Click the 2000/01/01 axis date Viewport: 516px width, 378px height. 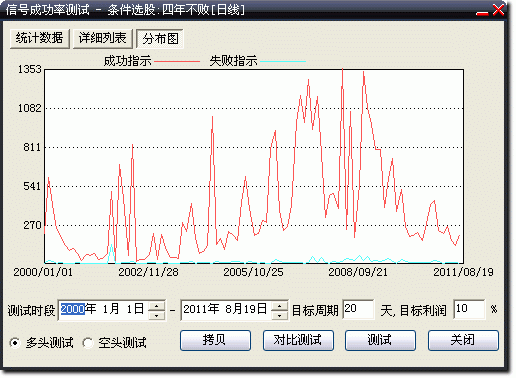(x=43, y=272)
